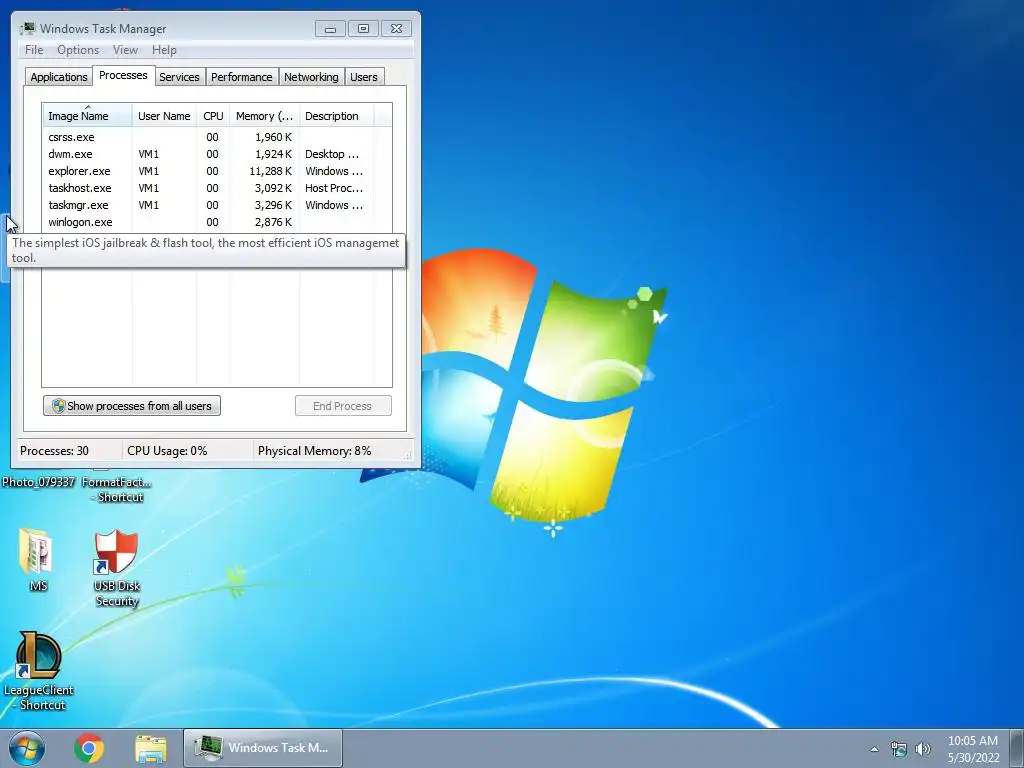Sort by CPU column header
Image resolution: width=1024 pixels, height=768 pixels.
point(213,116)
